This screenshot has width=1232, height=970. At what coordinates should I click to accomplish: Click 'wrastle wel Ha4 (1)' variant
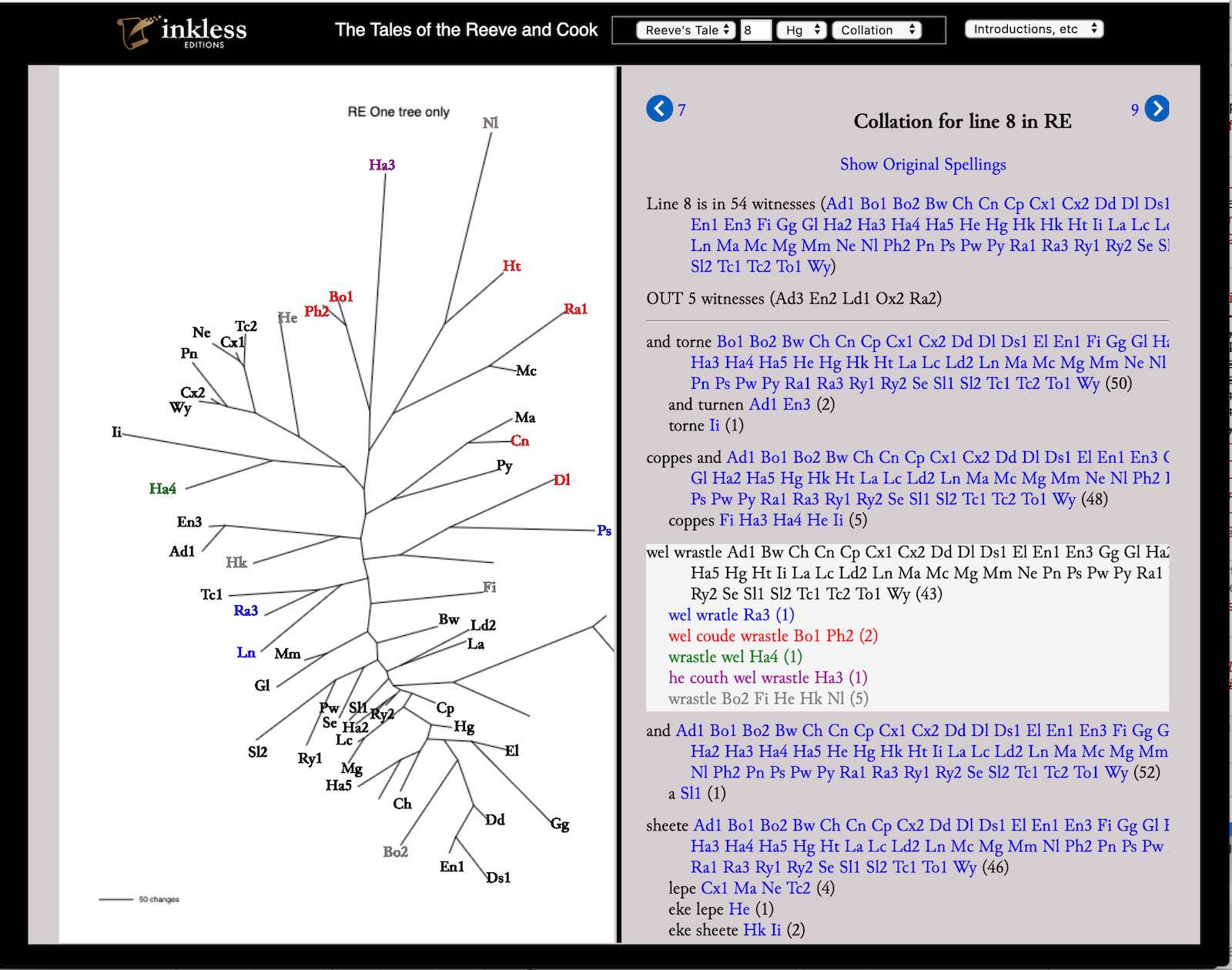tap(735, 656)
